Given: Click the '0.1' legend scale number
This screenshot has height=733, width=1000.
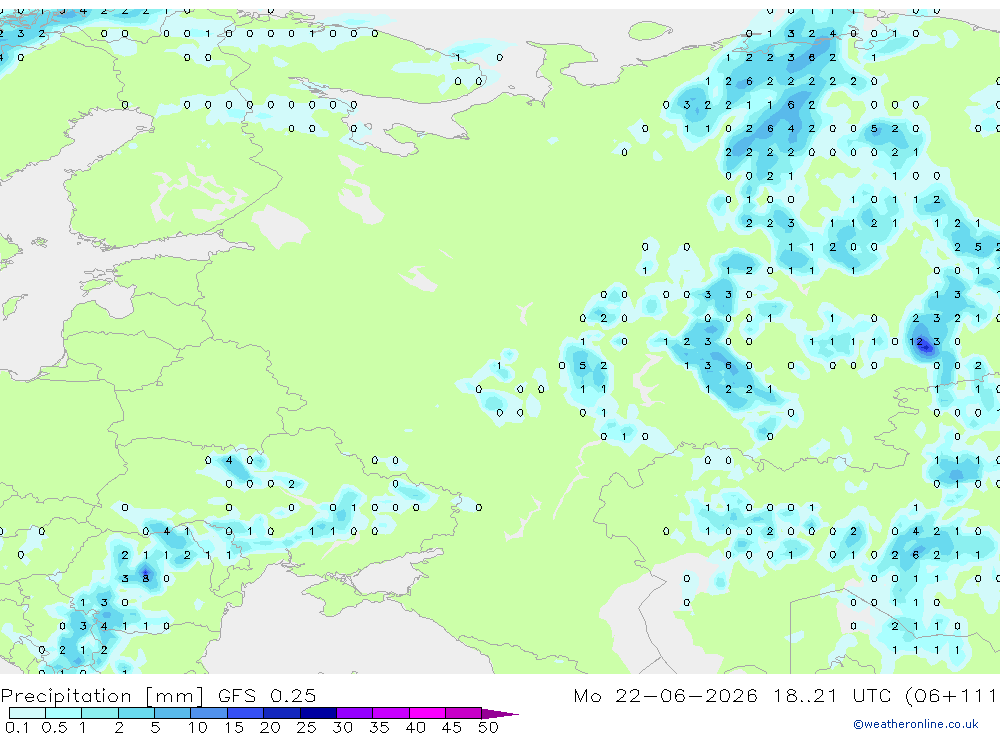Looking at the screenshot, I should [17, 727].
